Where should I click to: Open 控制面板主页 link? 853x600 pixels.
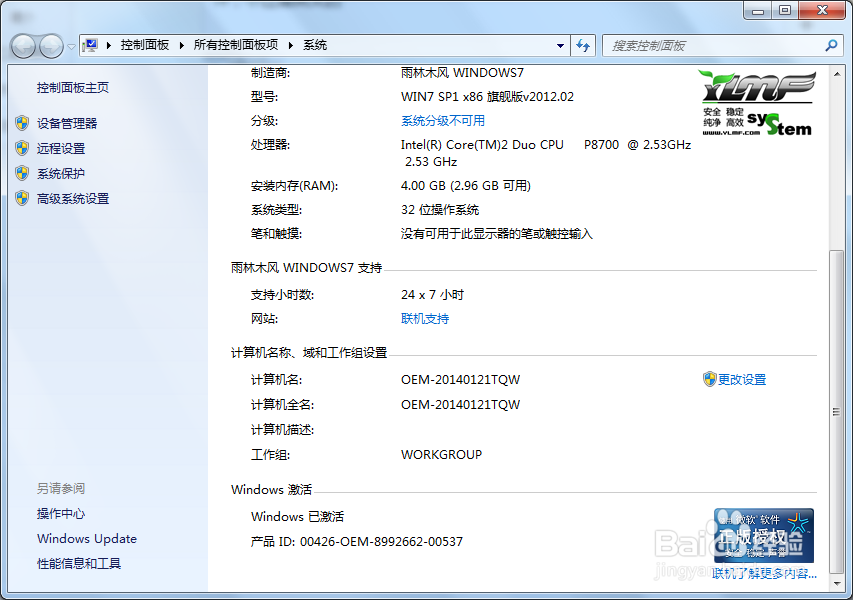(73, 88)
